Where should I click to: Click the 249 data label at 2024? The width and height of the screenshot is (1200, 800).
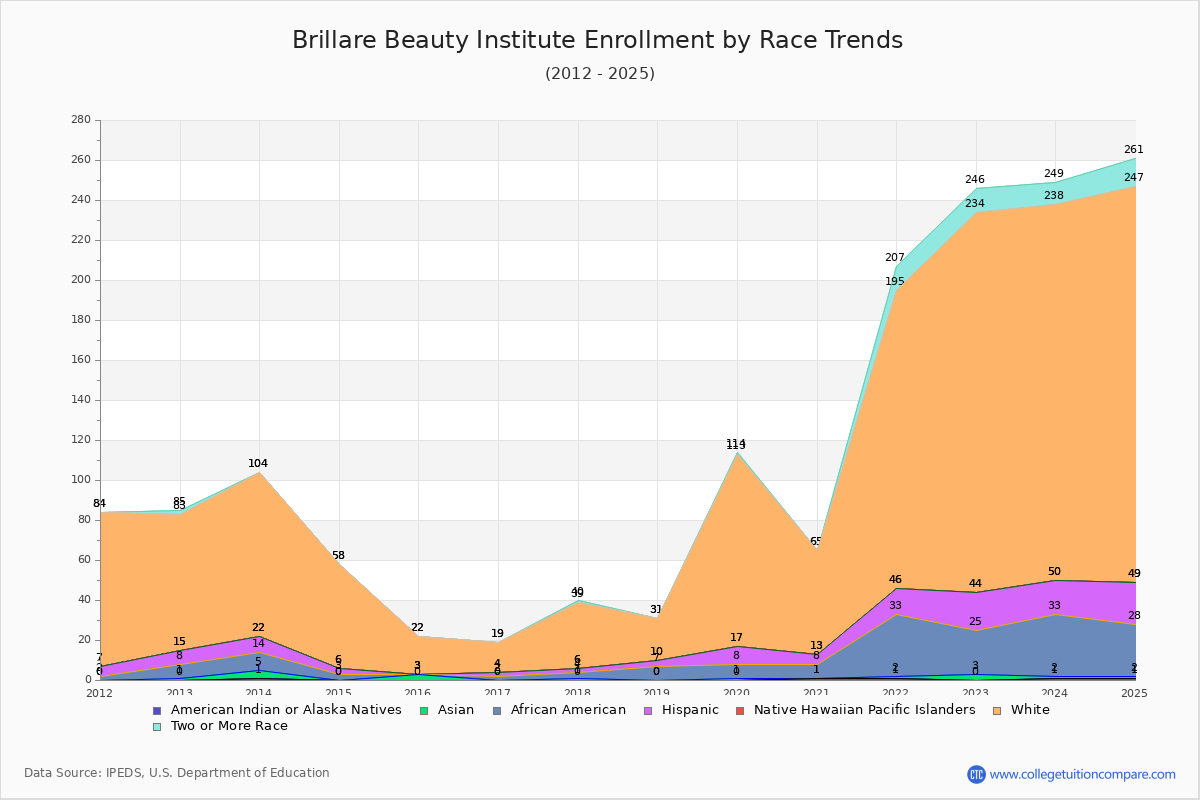click(x=1054, y=174)
